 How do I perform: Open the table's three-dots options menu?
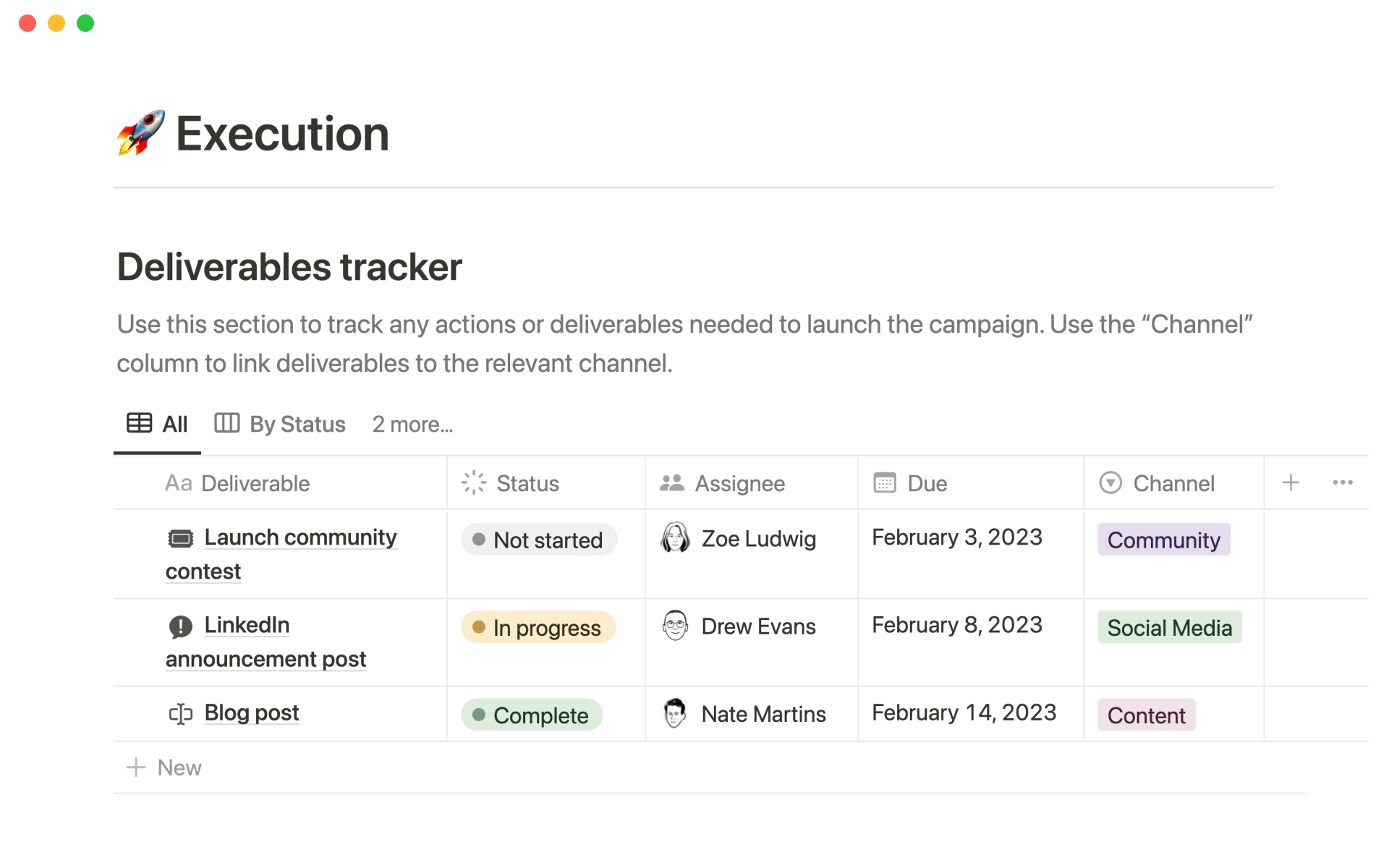point(1342,483)
